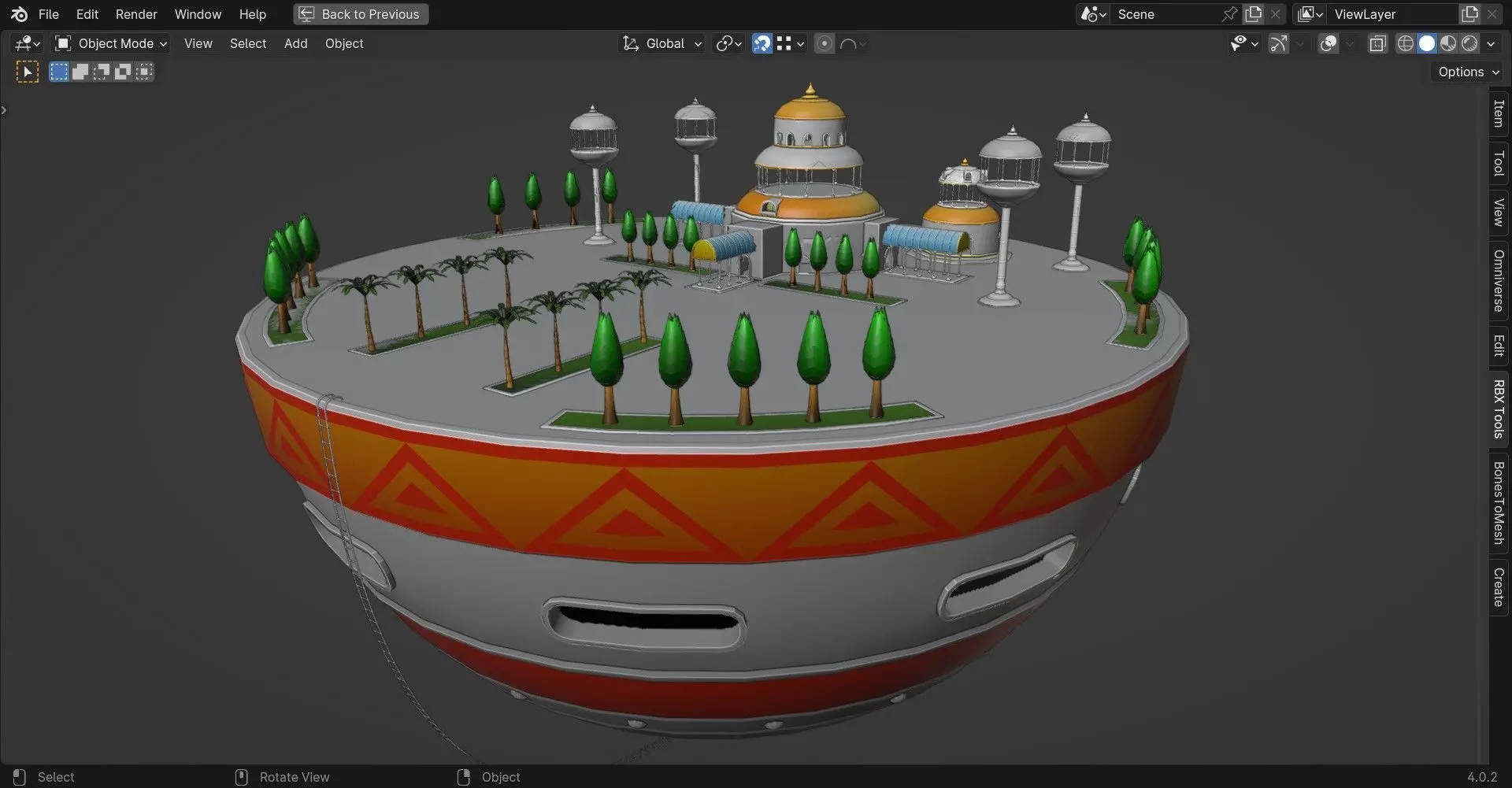Open the viewport Select menu
1512x788 pixels.
(x=248, y=43)
